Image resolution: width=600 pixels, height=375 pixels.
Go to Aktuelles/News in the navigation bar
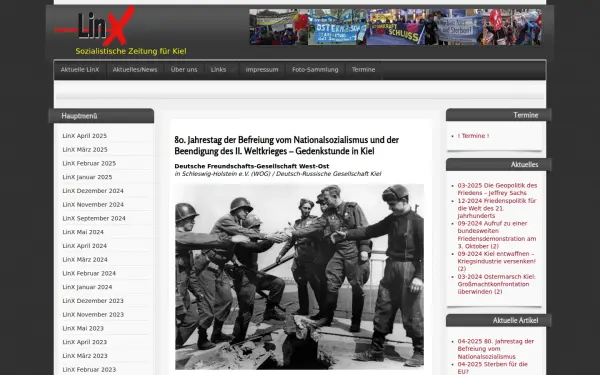tap(135, 70)
